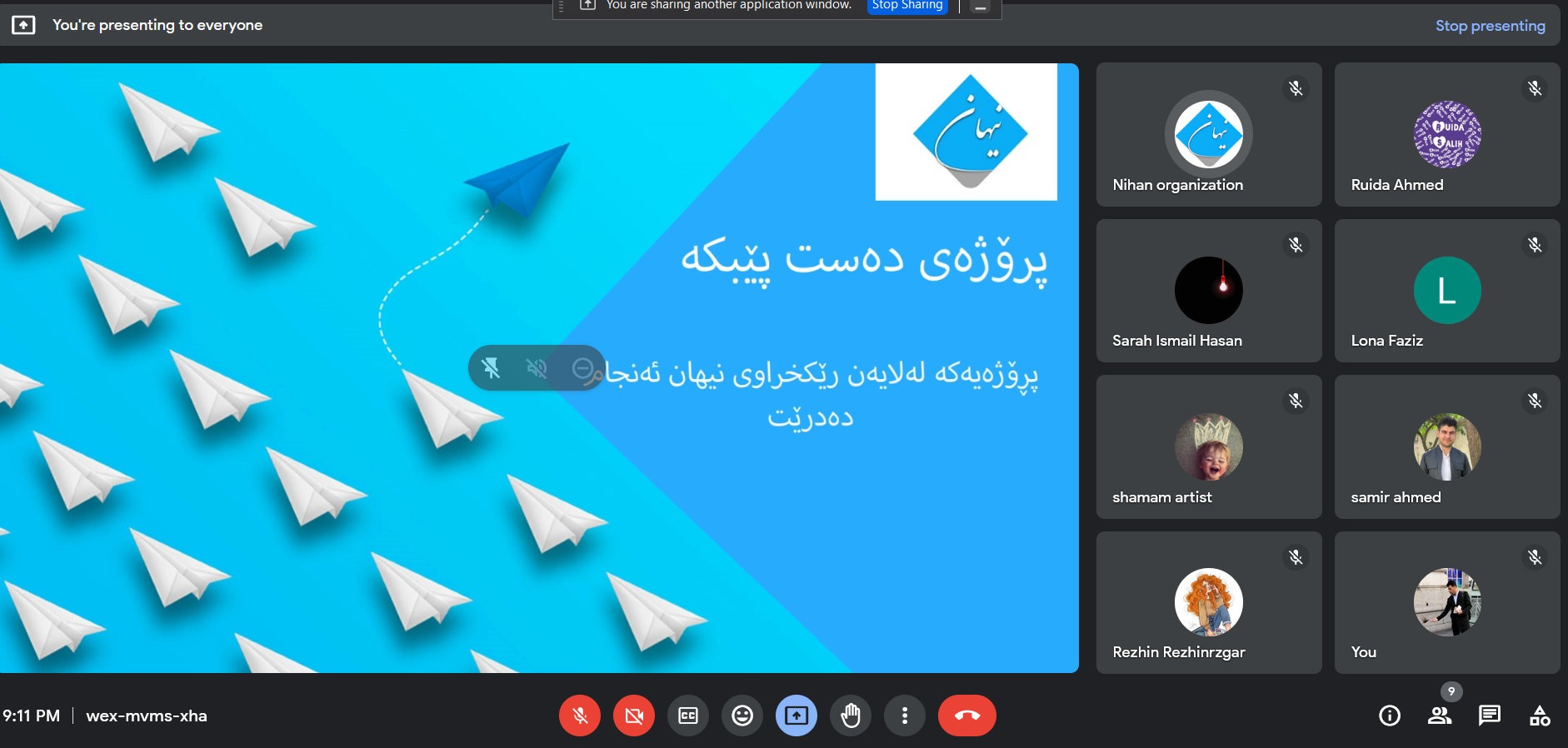Mute the presentation audio icon
The width and height of the screenshot is (1568, 748).
click(537, 368)
